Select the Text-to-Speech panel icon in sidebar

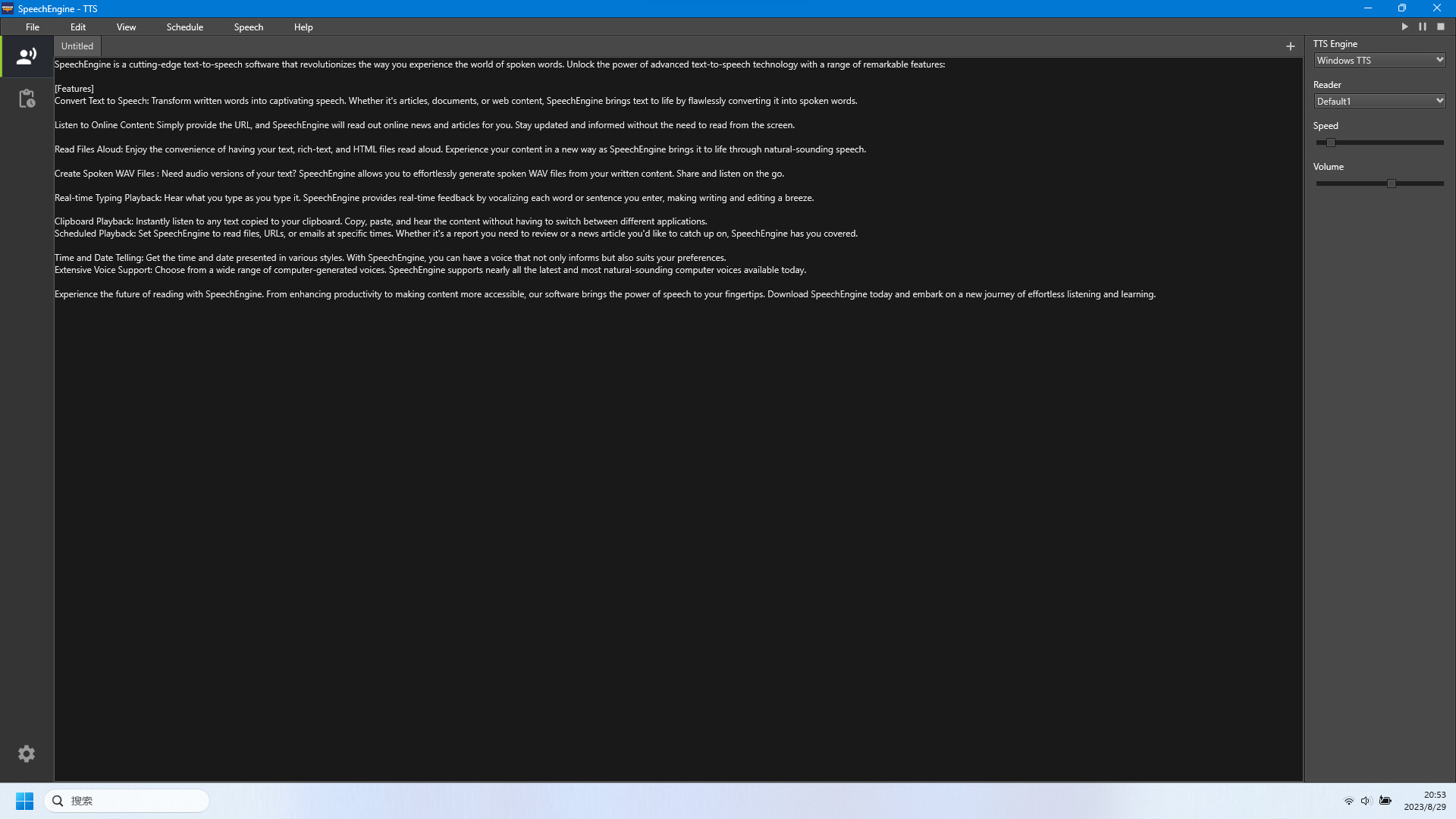[27, 55]
